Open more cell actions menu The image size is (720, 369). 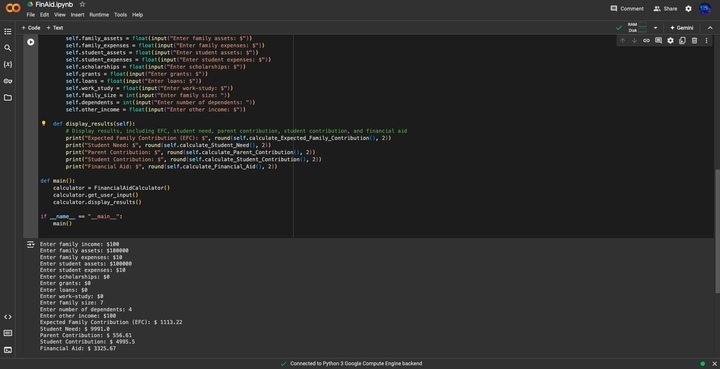[706, 41]
